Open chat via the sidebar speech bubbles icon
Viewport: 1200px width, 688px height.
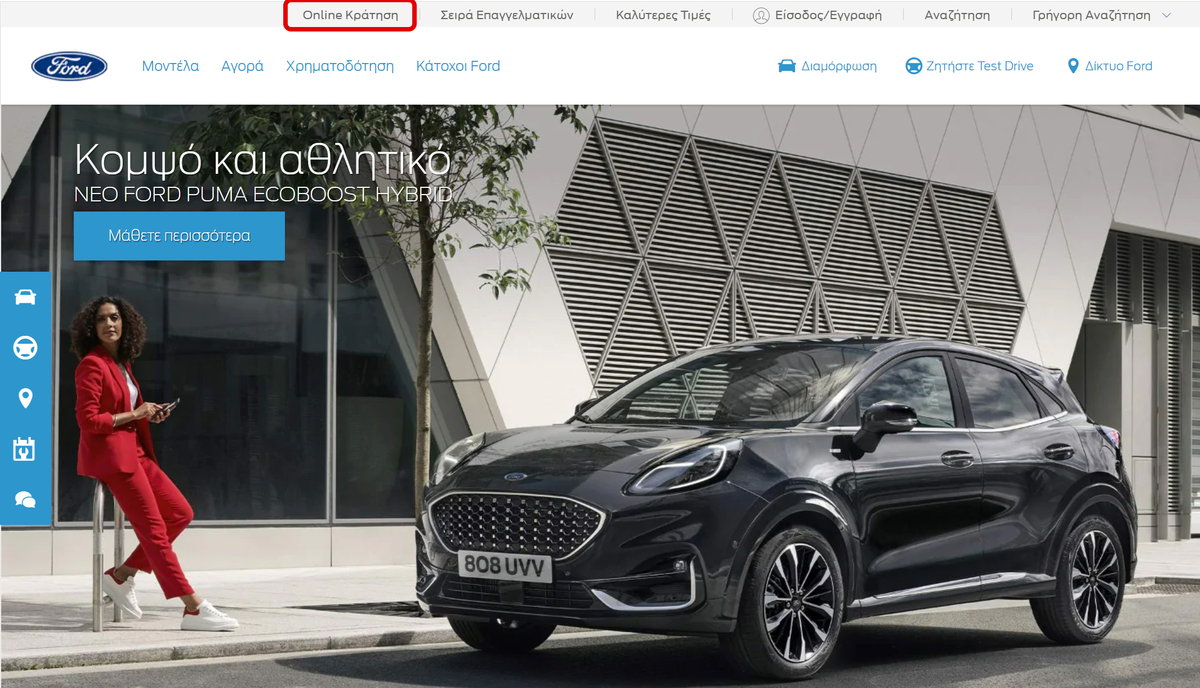pyautogui.click(x=25, y=500)
